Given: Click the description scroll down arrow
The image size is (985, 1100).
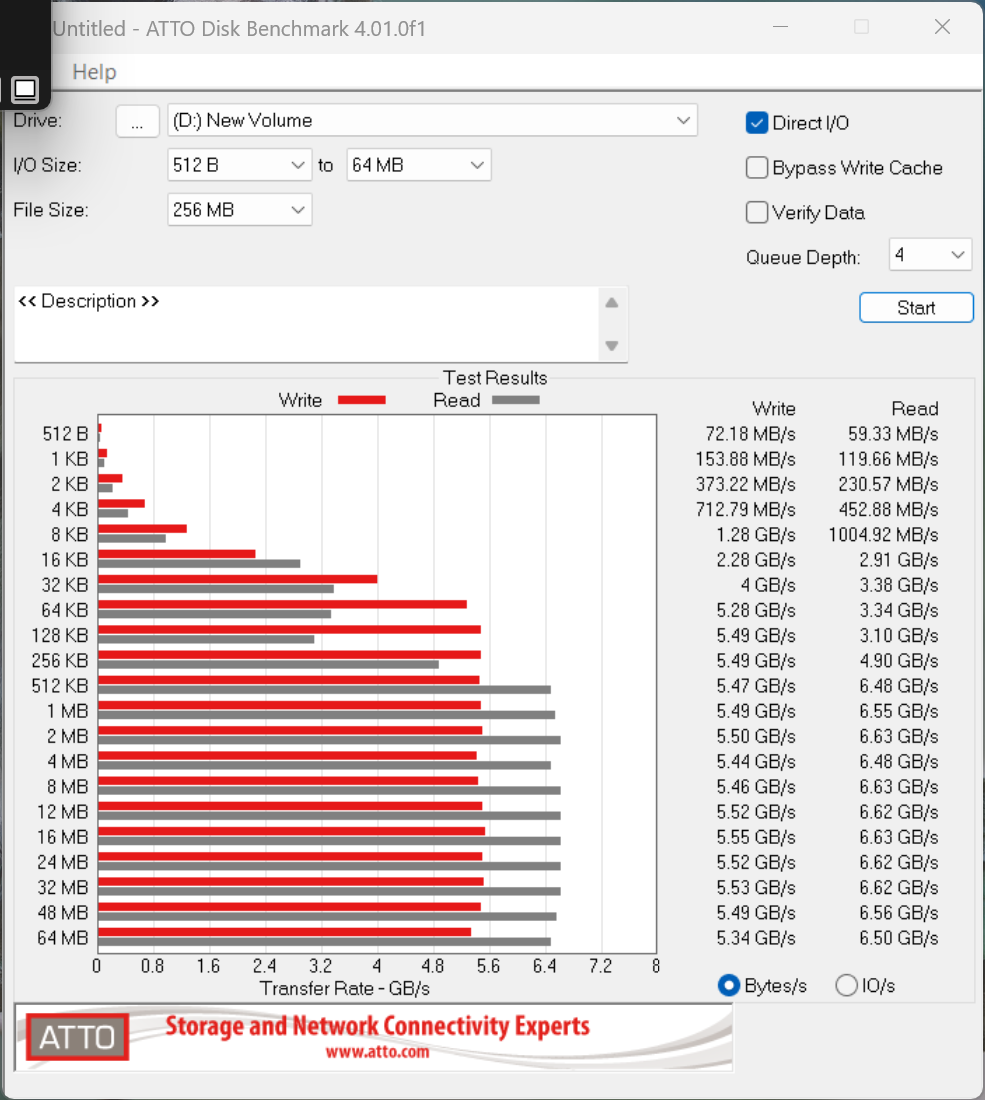Looking at the screenshot, I should [612, 346].
